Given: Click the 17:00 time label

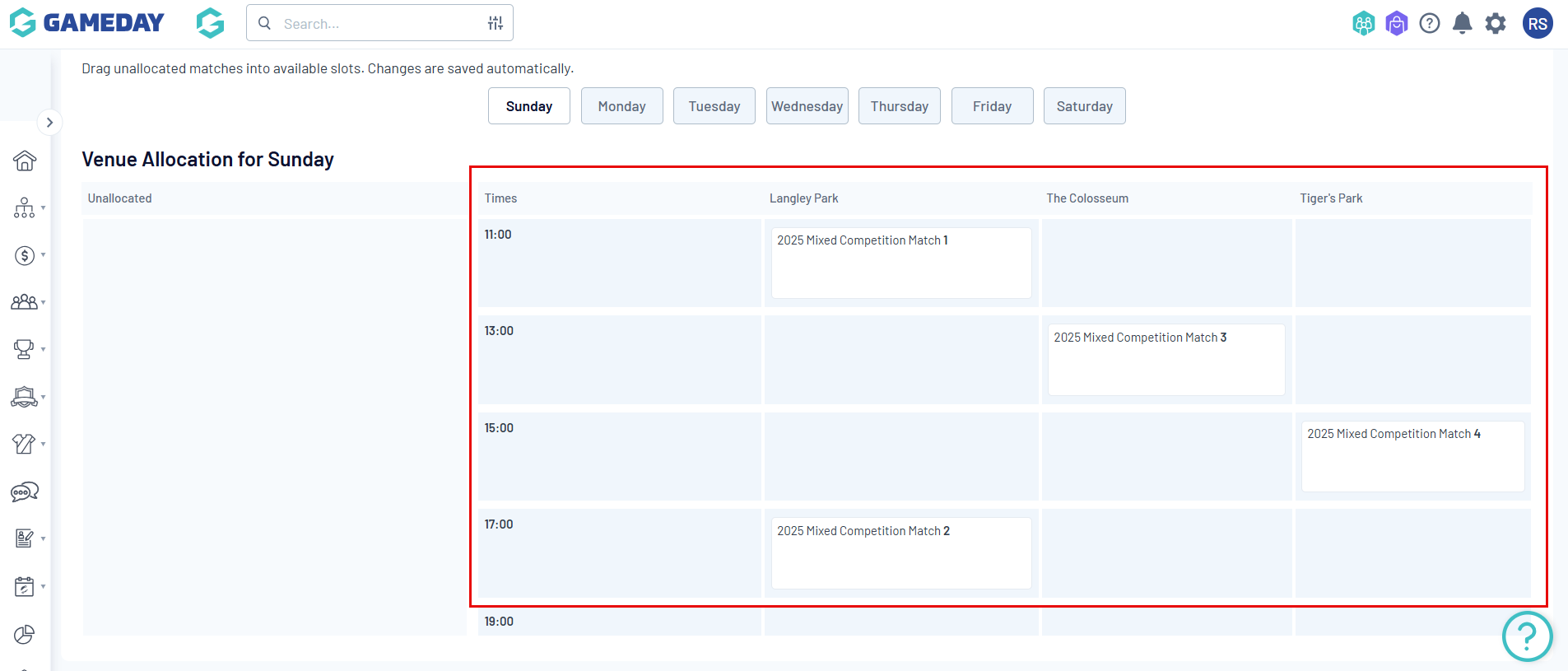Looking at the screenshot, I should click(x=499, y=524).
